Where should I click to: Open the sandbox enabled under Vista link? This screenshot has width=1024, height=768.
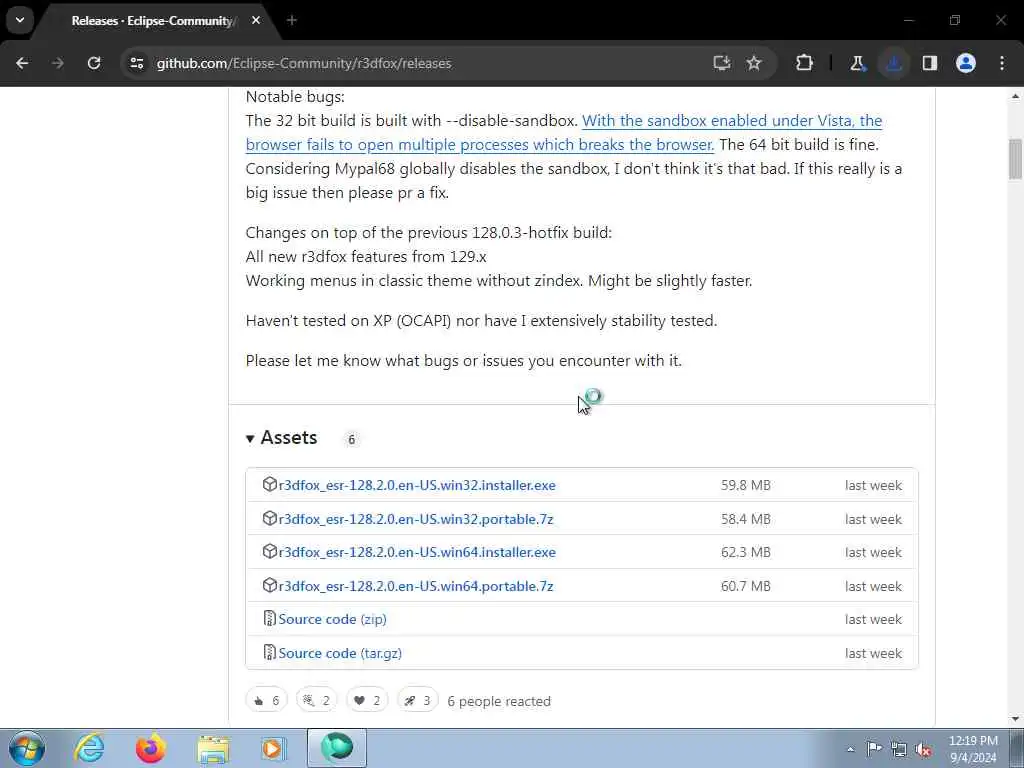pyautogui.click(x=564, y=133)
